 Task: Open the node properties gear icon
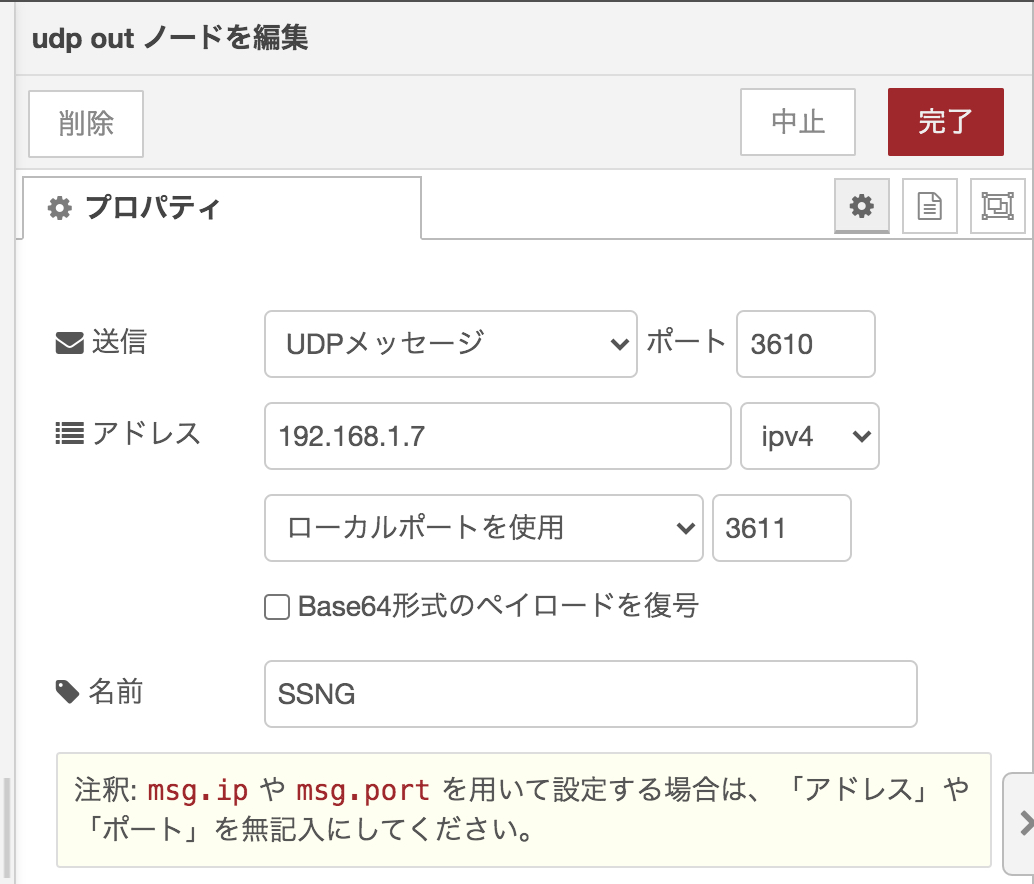861,206
